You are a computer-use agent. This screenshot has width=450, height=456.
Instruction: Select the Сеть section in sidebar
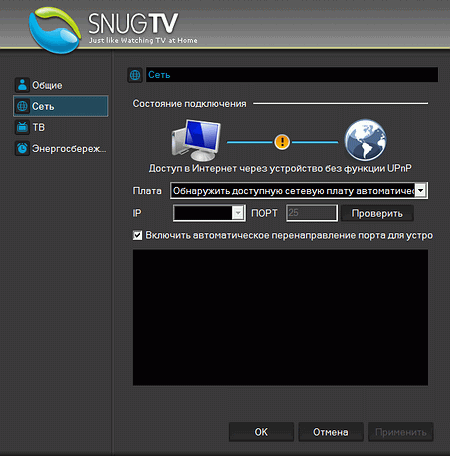tap(61, 106)
